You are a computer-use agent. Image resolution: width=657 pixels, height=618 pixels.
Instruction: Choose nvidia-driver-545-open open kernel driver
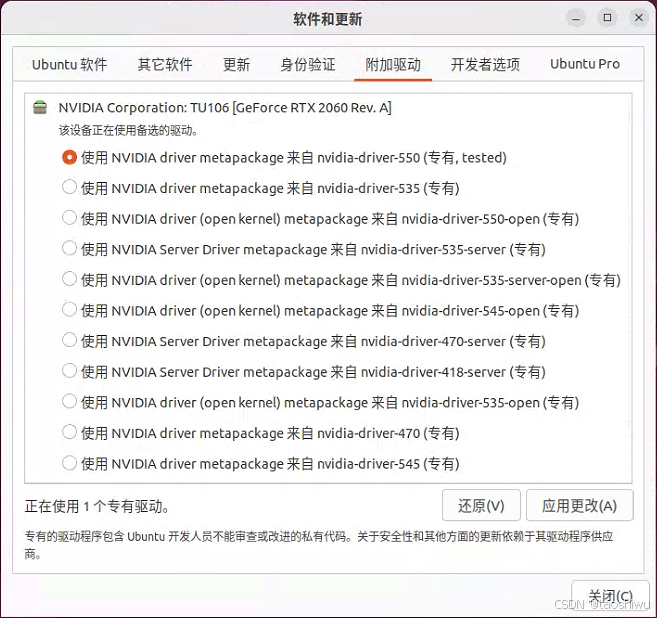(69, 310)
